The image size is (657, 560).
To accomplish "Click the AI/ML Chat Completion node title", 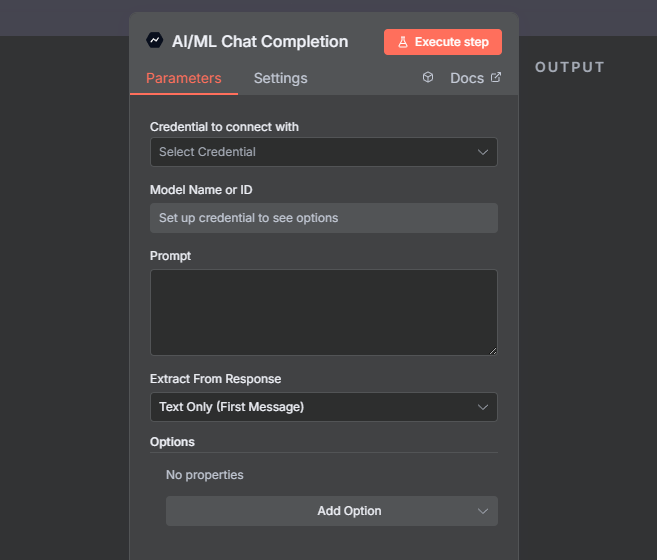I will click(x=260, y=42).
